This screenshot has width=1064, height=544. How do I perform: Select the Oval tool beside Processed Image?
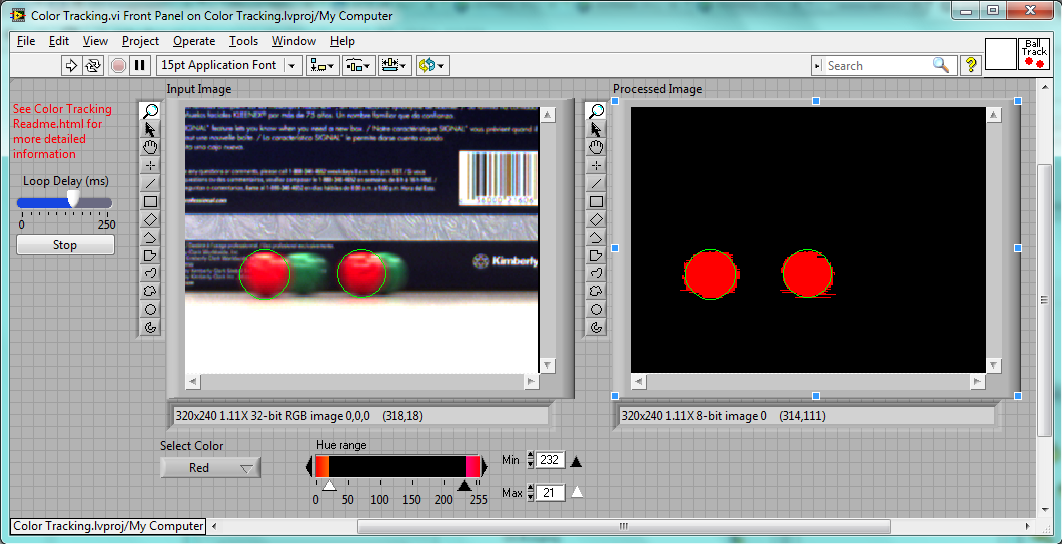click(597, 309)
